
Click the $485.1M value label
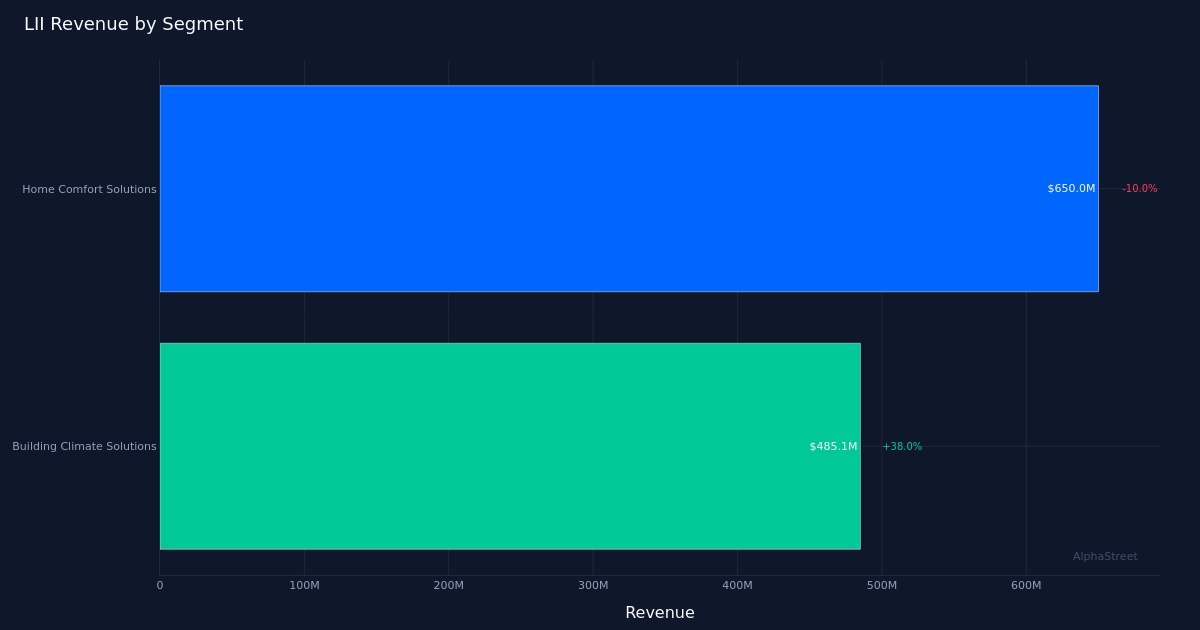[833, 446]
